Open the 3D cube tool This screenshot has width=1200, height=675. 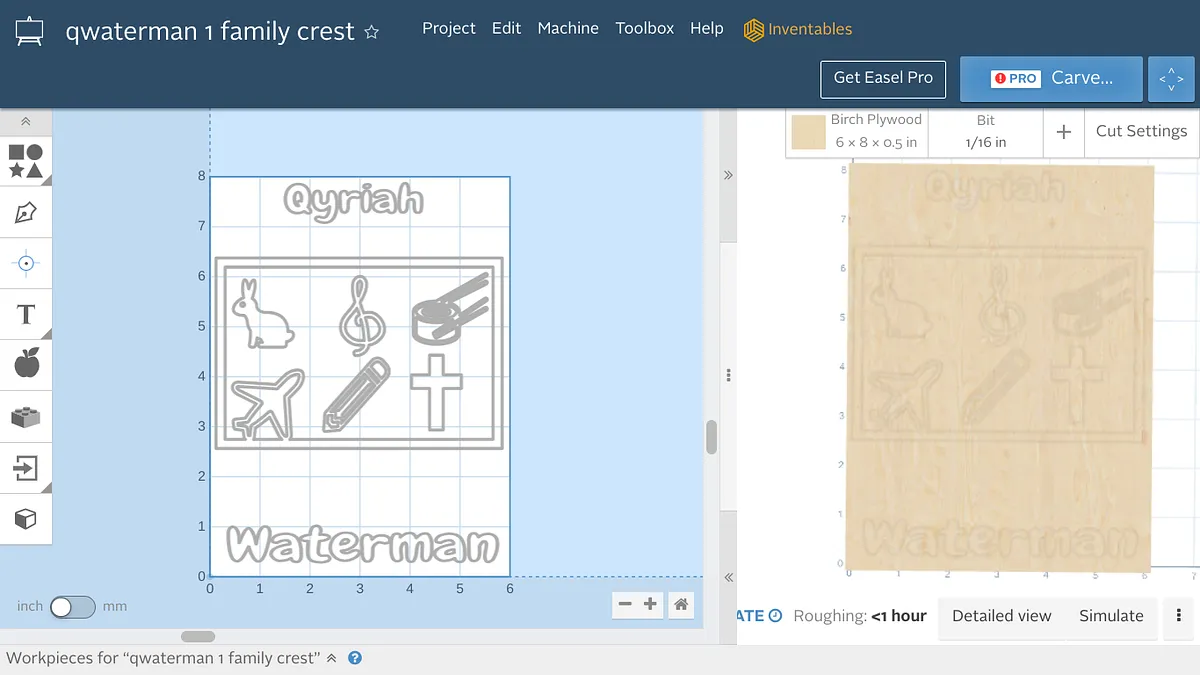click(26, 519)
